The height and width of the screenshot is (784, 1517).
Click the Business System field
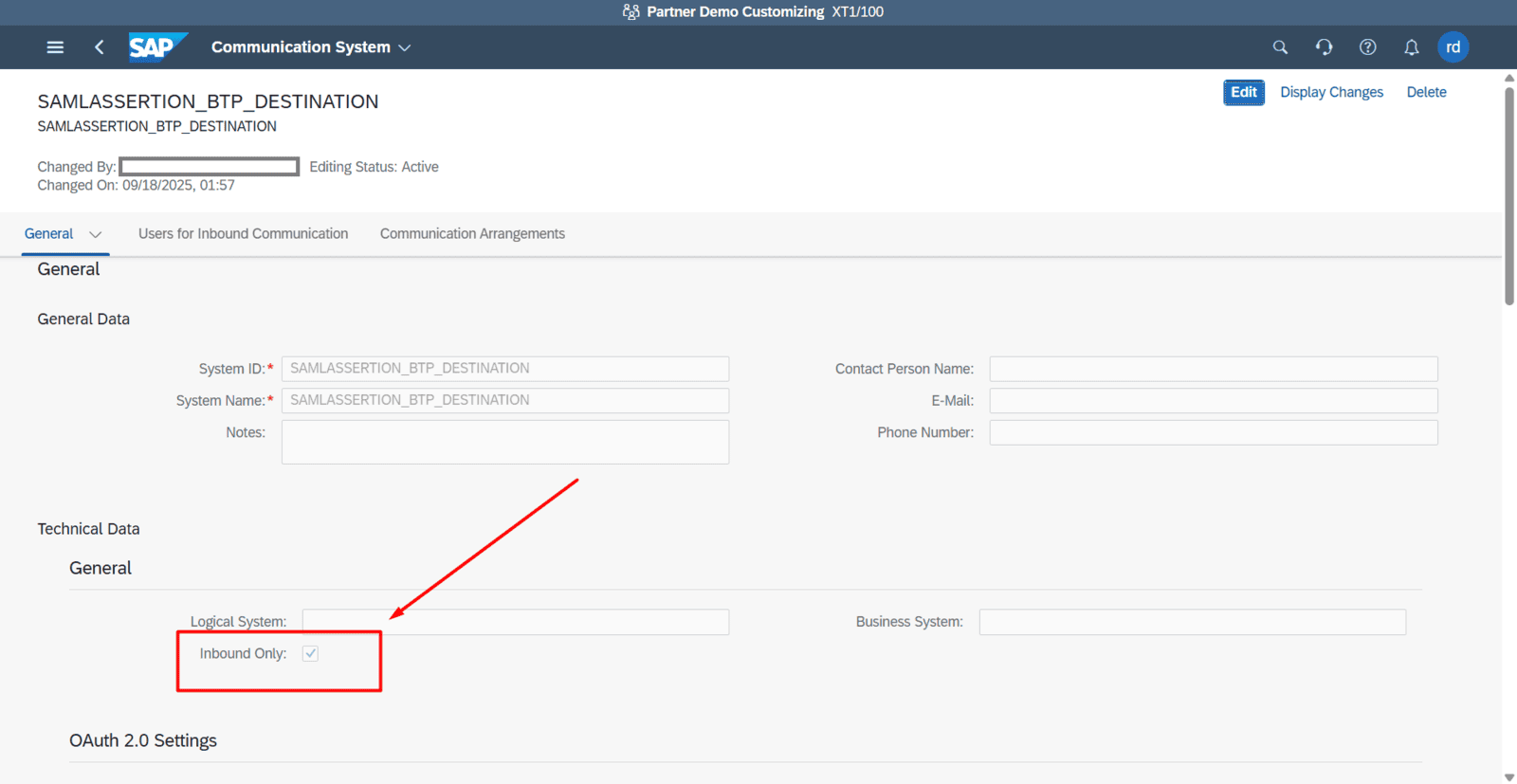click(1192, 622)
